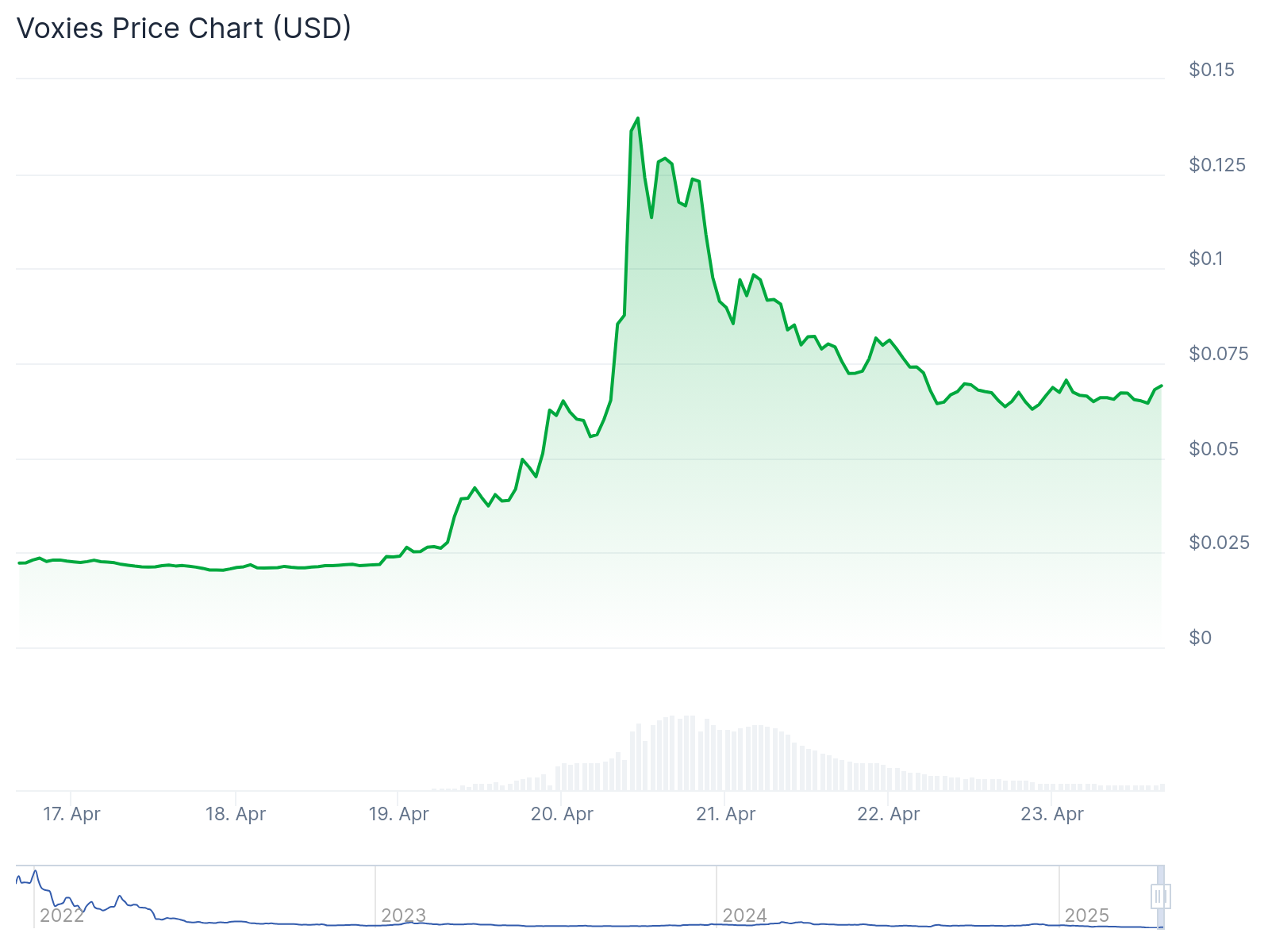1268x952 pixels.
Task: Jump to 2024 in the navigator timeline
Action: pos(744,916)
